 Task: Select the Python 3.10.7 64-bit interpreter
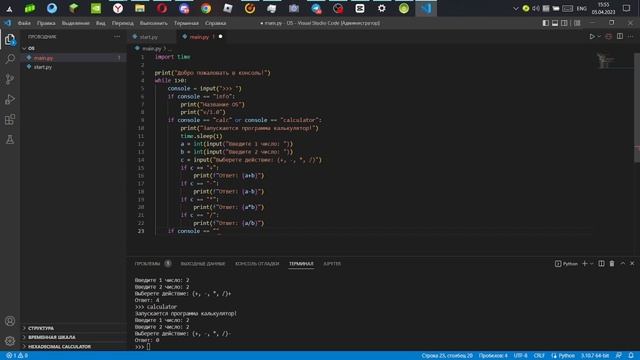pos(595,356)
